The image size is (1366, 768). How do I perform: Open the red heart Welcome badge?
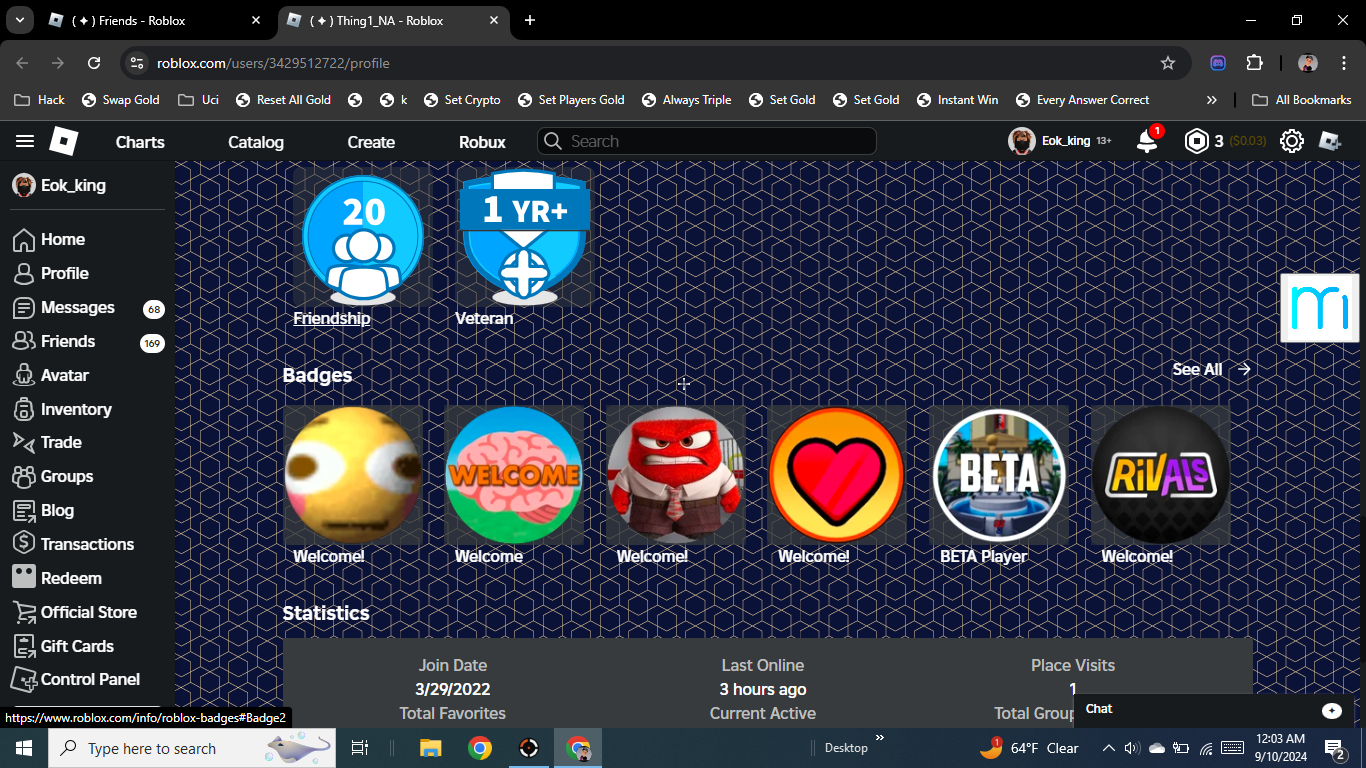click(x=837, y=475)
